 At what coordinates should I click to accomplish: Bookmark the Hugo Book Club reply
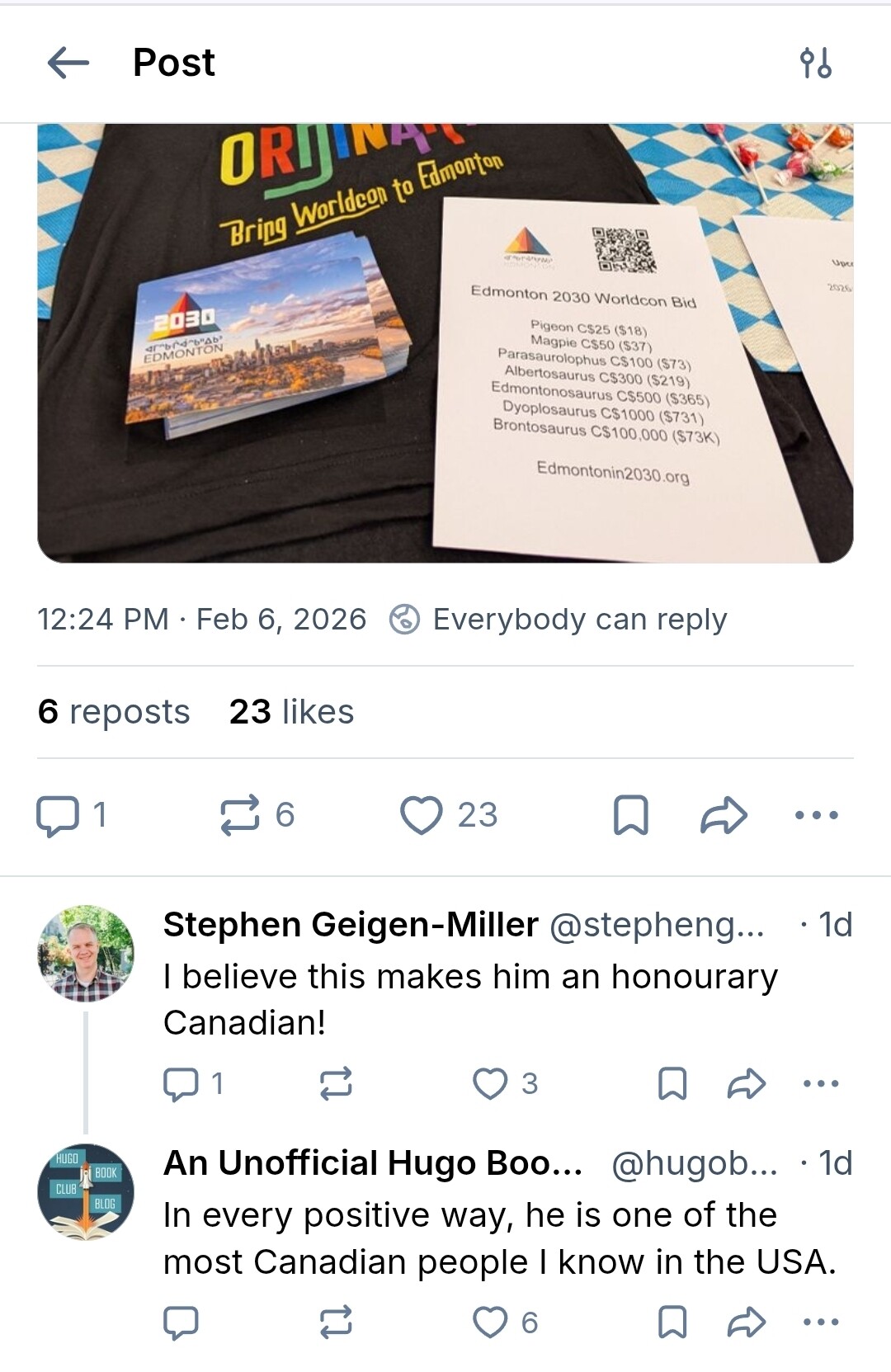pyautogui.click(x=672, y=1322)
